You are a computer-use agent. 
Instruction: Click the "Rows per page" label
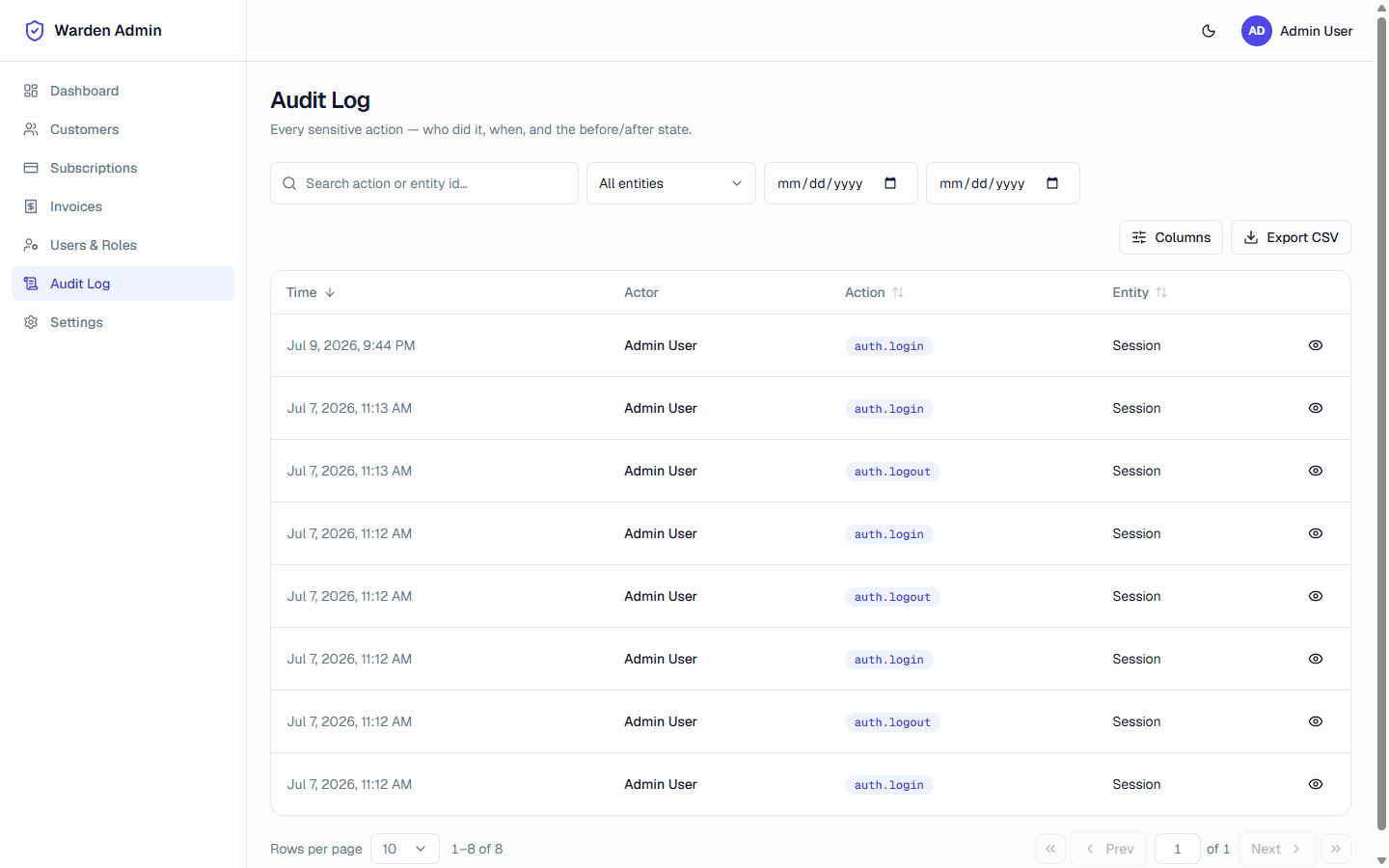(316, 849)
